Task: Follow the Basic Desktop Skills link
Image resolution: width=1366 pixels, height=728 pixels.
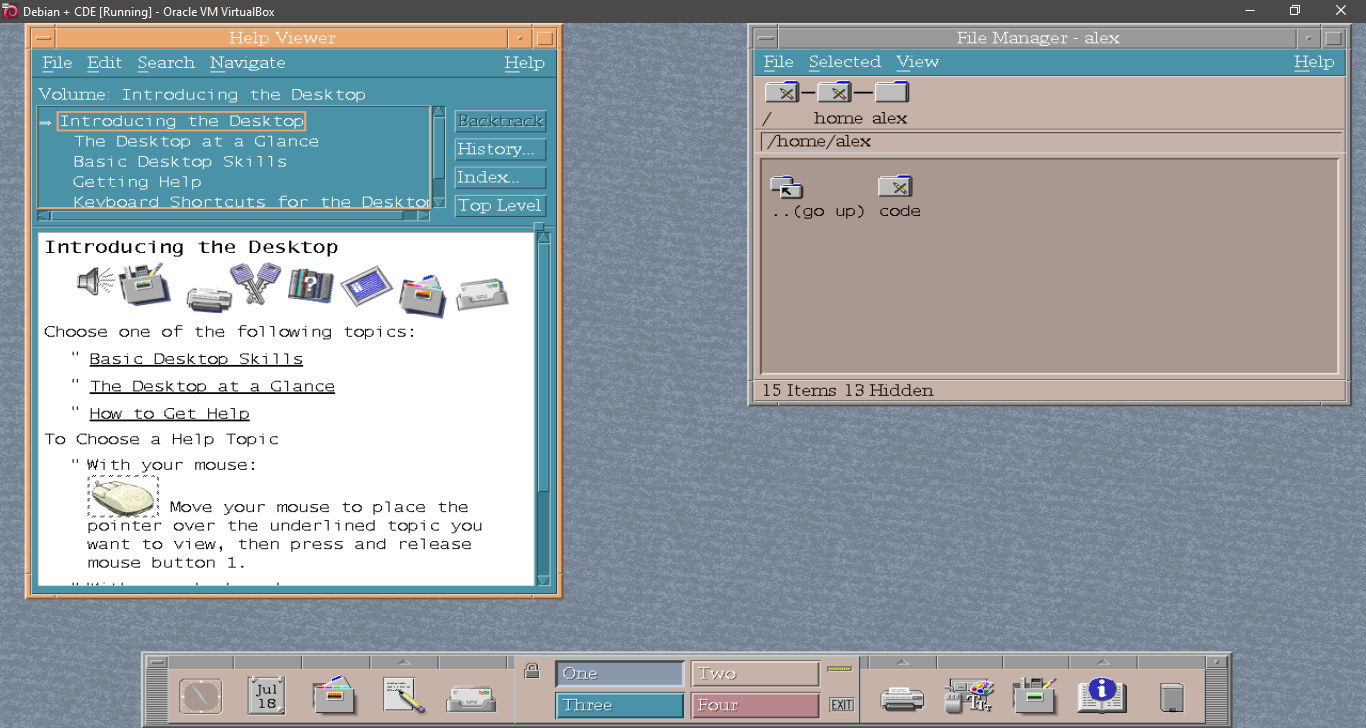Action: pyautogui.click(x=196, y=359)
